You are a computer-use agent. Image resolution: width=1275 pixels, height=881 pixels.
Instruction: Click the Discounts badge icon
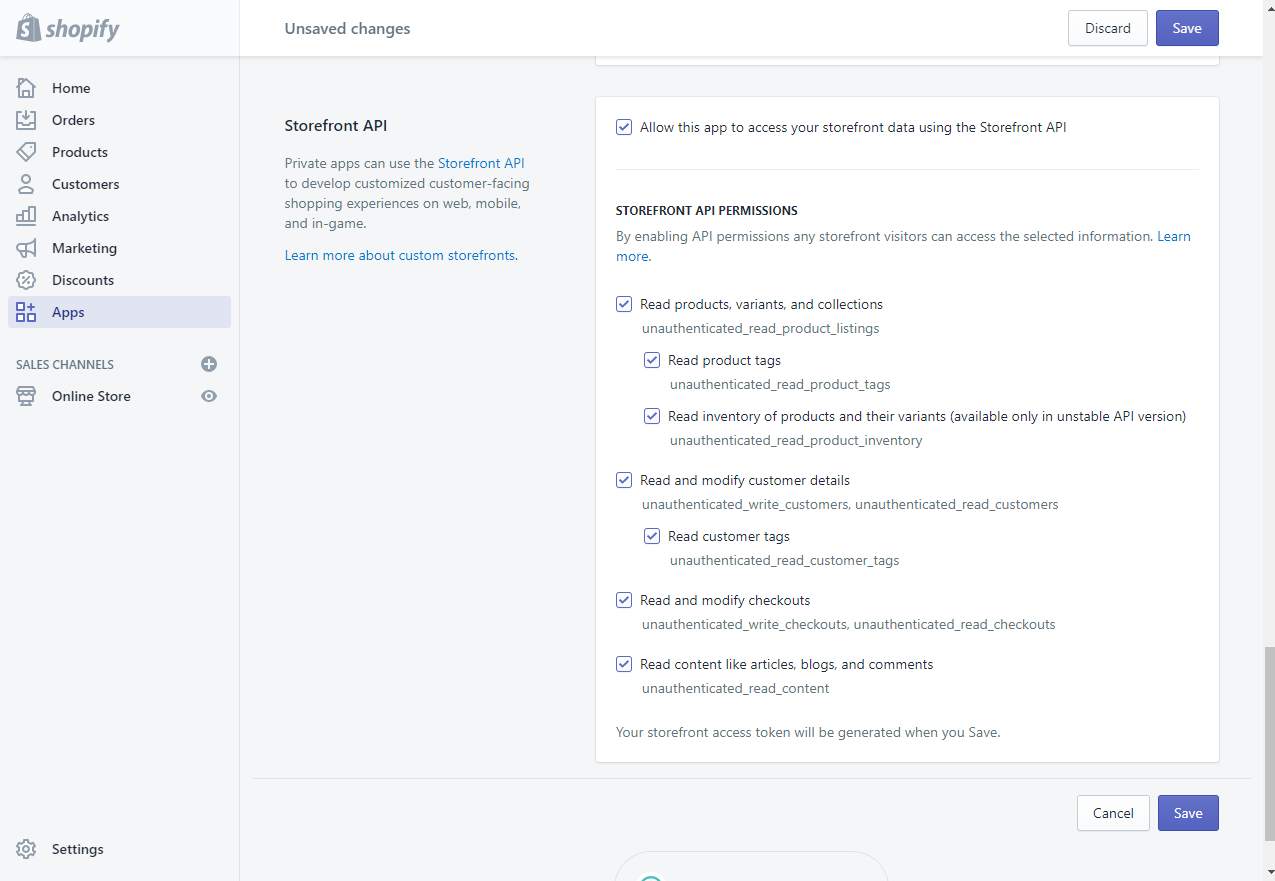pos(26,280)
